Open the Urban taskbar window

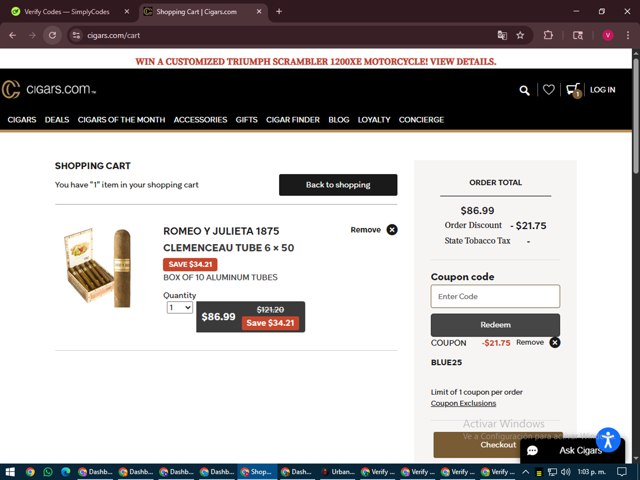click(x=340, y=472)
